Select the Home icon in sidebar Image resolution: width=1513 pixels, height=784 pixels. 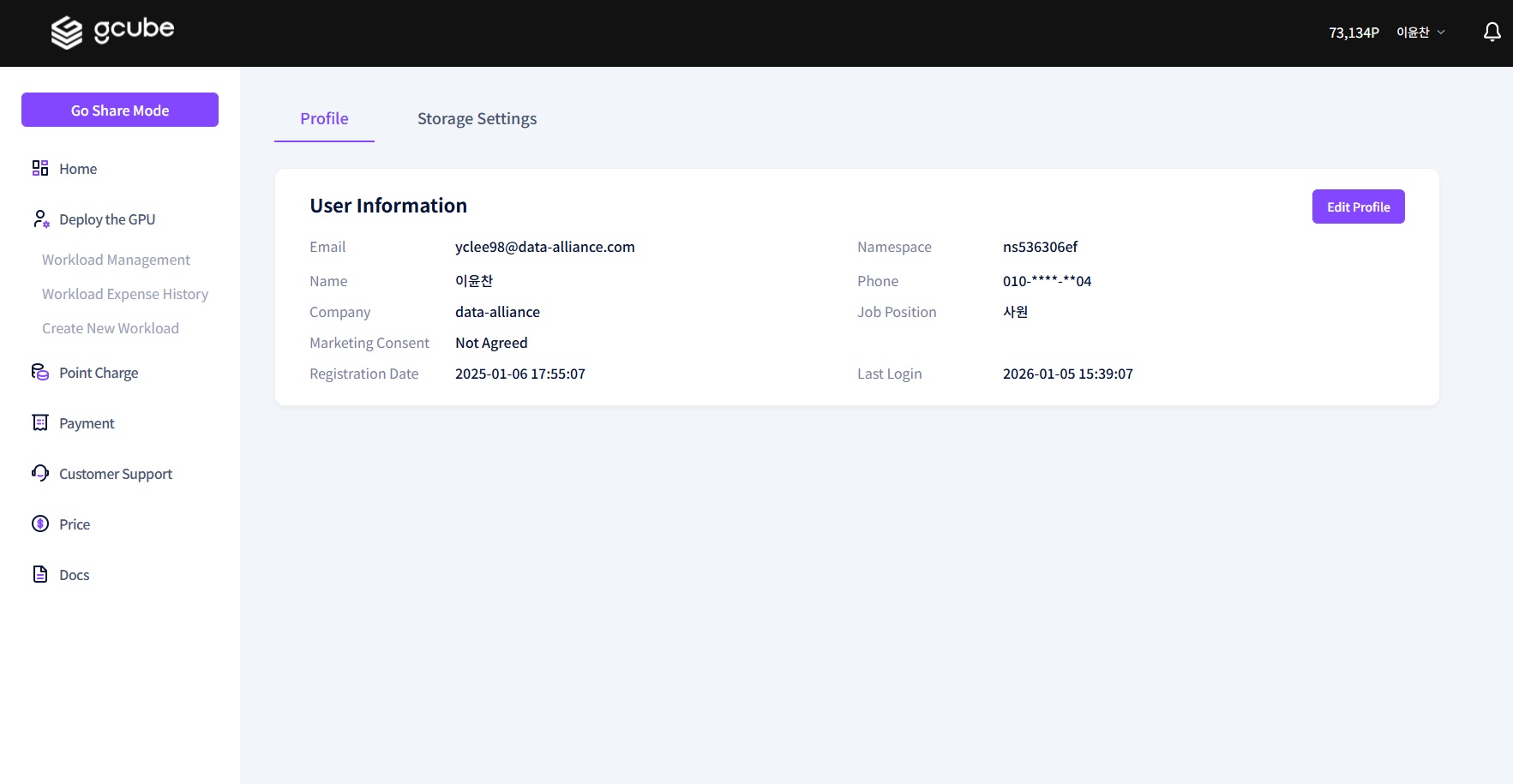[x=39, y=168]
